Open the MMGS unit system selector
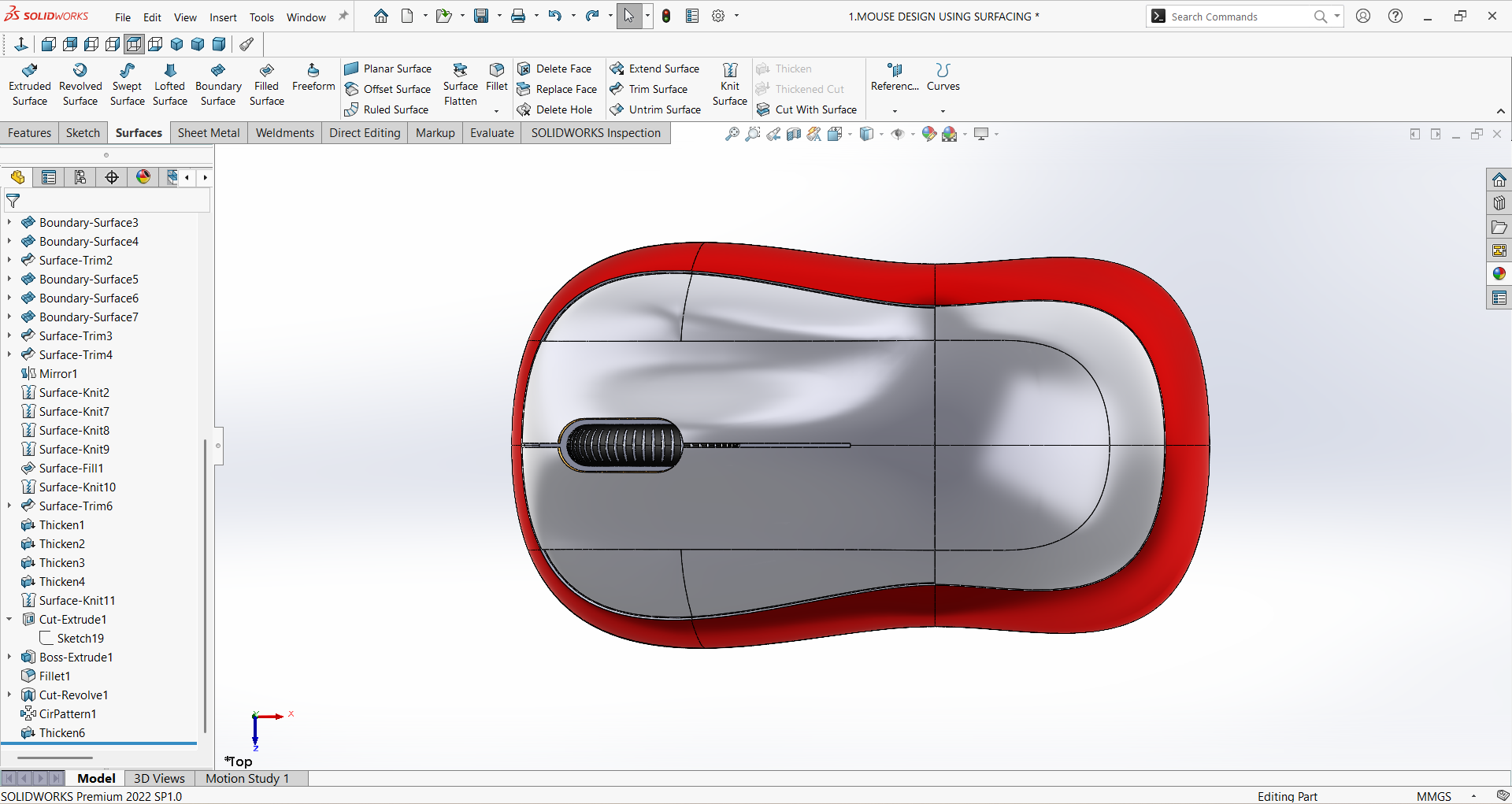Image resolution: width=1512 pixels, height=804 pixels. [1433, 796]
